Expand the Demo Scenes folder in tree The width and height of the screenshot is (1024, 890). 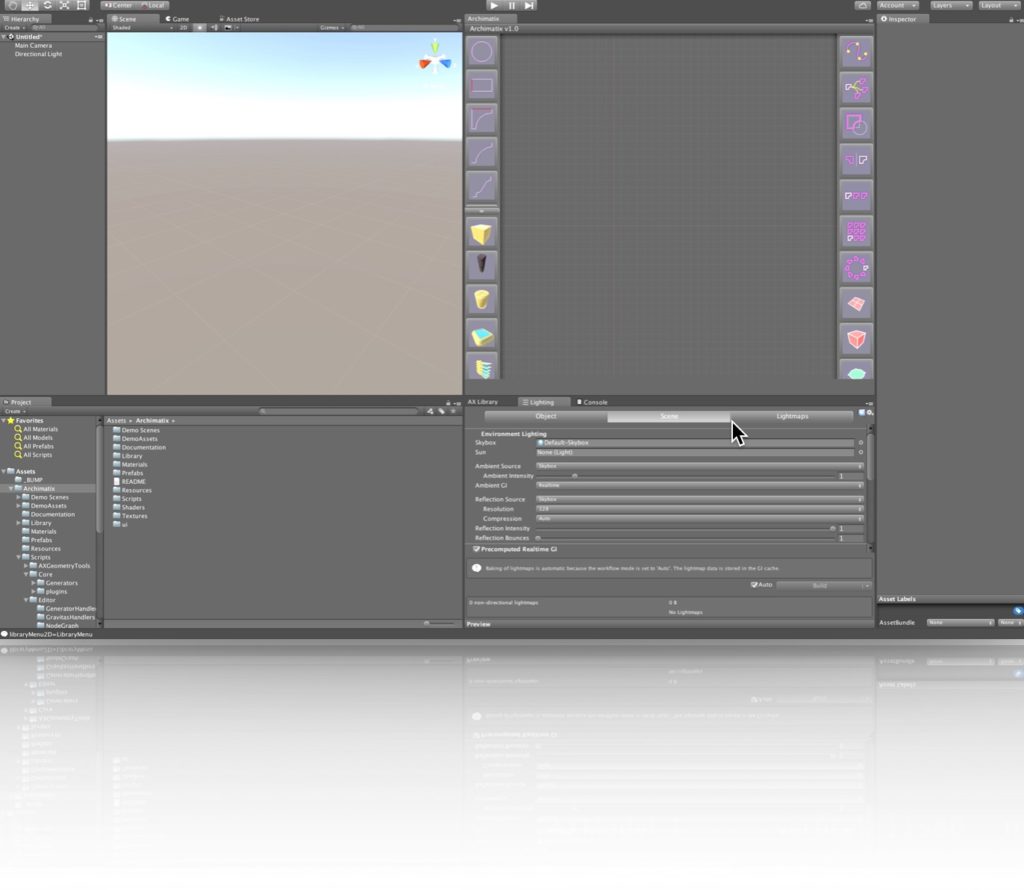point(18,498)
